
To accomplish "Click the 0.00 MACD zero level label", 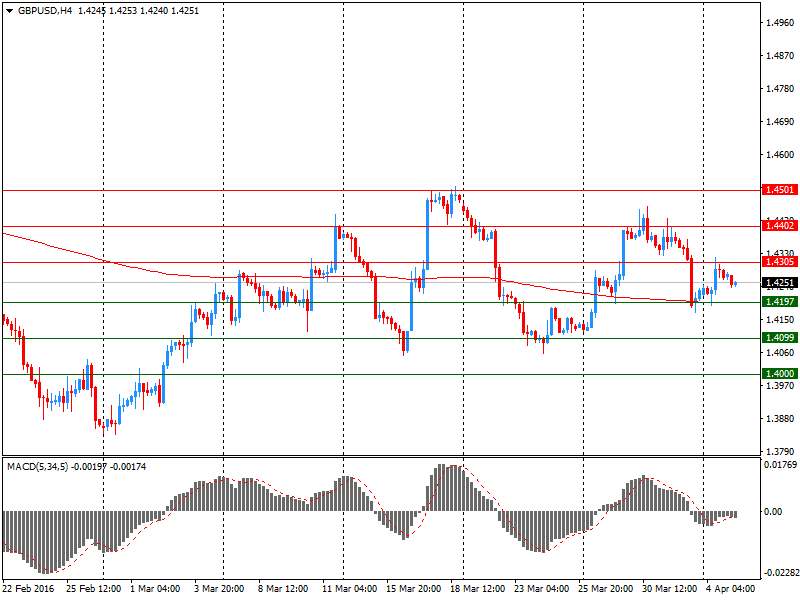I will [773, 511].
